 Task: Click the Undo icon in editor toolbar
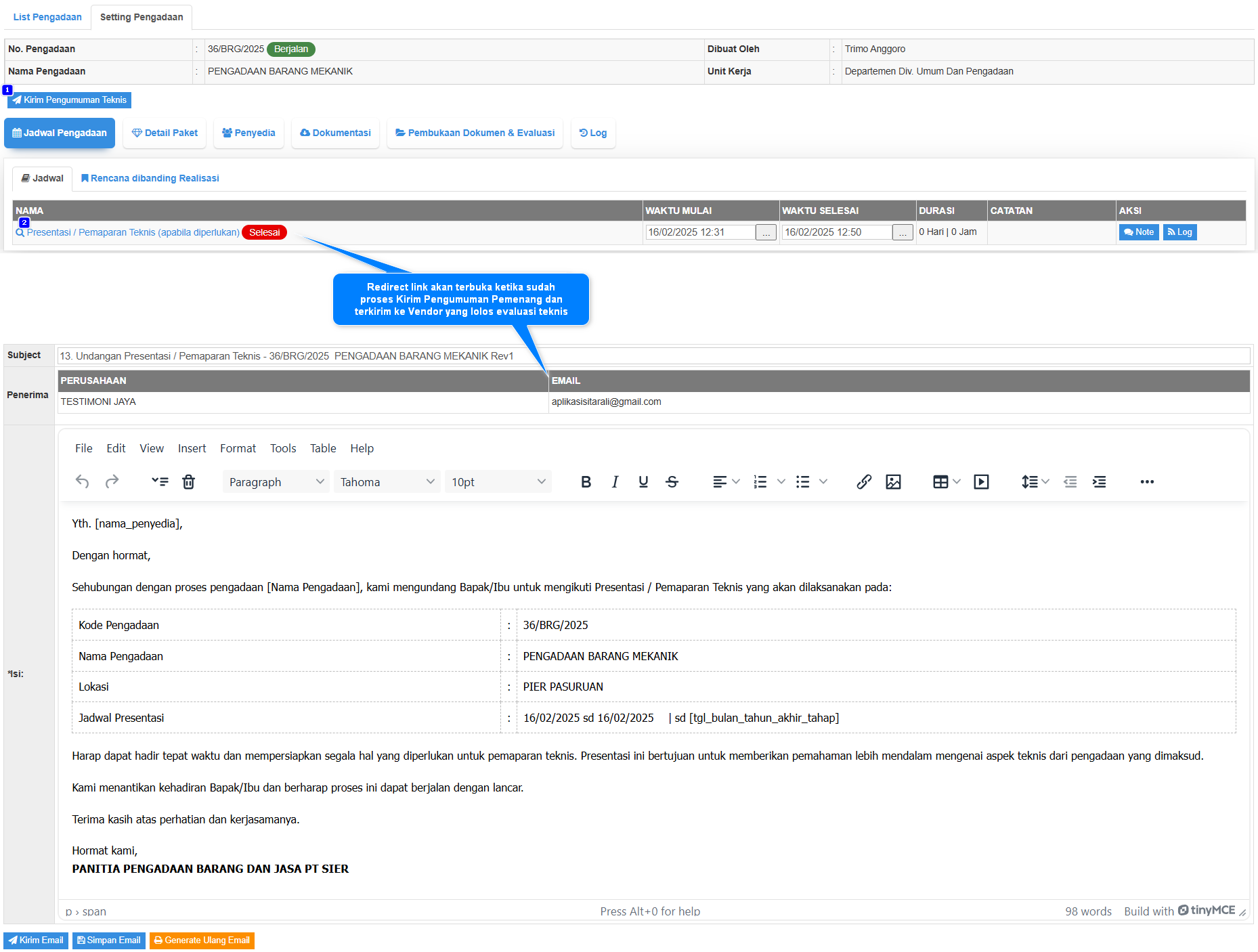tap(83, 481)
